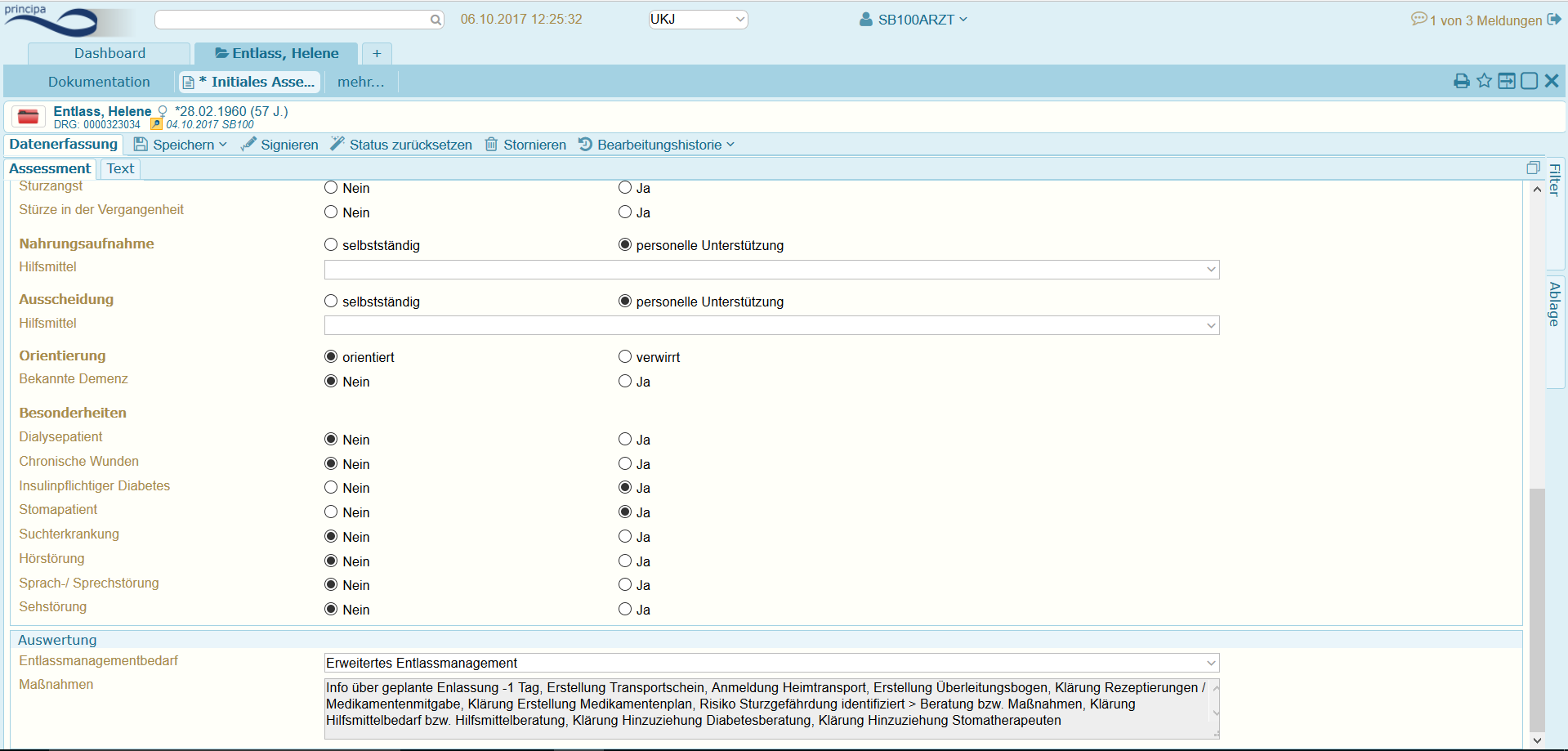Click the top search input field
The image size is (1568, 751).
click(298, 20)
